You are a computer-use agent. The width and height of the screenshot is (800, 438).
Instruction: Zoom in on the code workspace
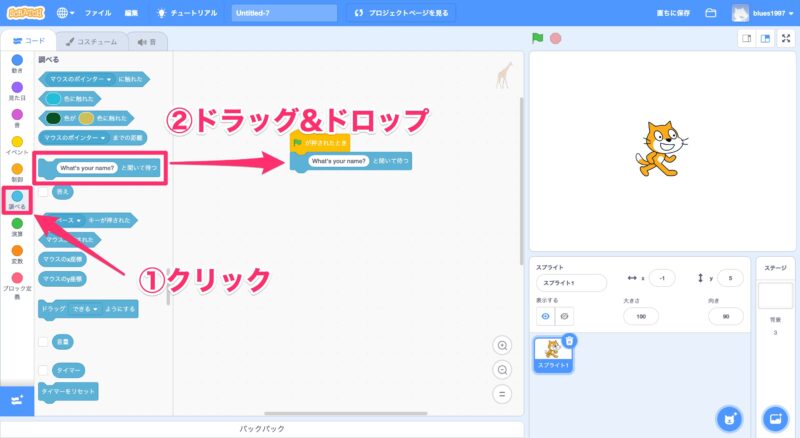click(x=502, y=345)
